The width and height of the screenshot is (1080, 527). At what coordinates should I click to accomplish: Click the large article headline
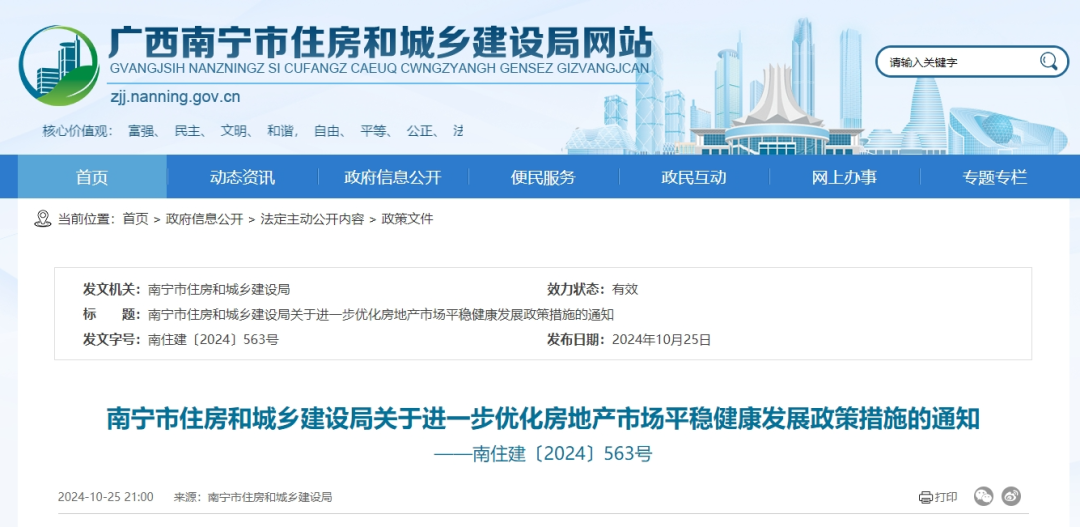pos(543,418)
